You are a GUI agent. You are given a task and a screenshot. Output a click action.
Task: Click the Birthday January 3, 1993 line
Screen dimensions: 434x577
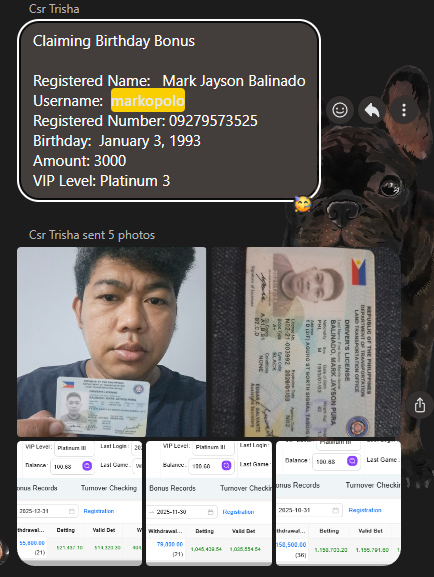coord(117,141)
